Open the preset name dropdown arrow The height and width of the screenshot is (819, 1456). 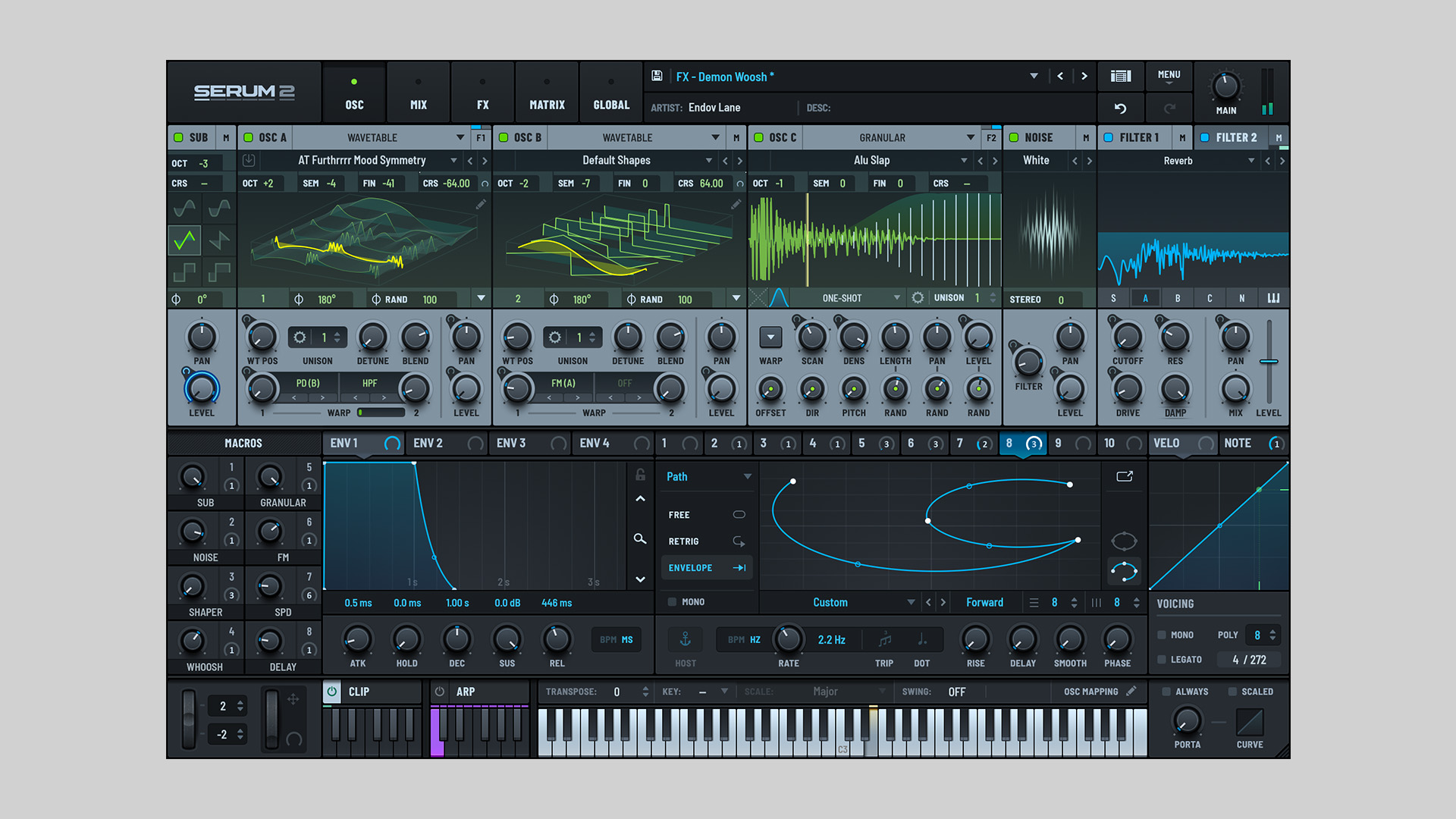1034,76
